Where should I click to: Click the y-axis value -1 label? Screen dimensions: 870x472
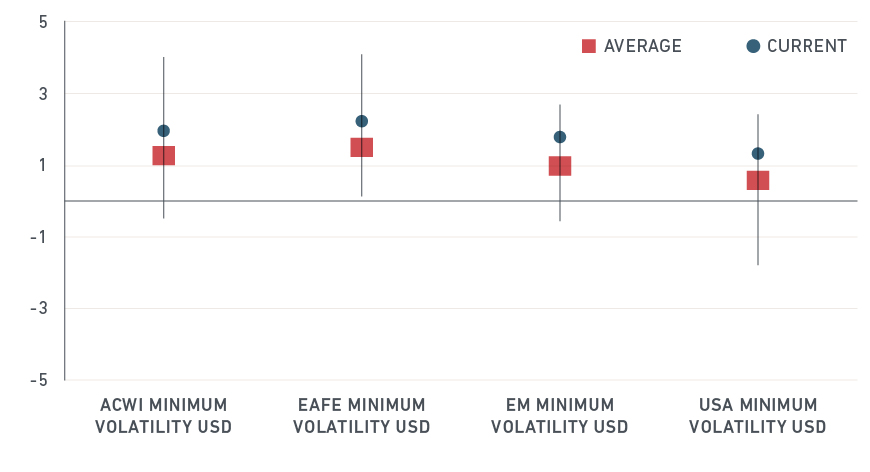point(40,237)
